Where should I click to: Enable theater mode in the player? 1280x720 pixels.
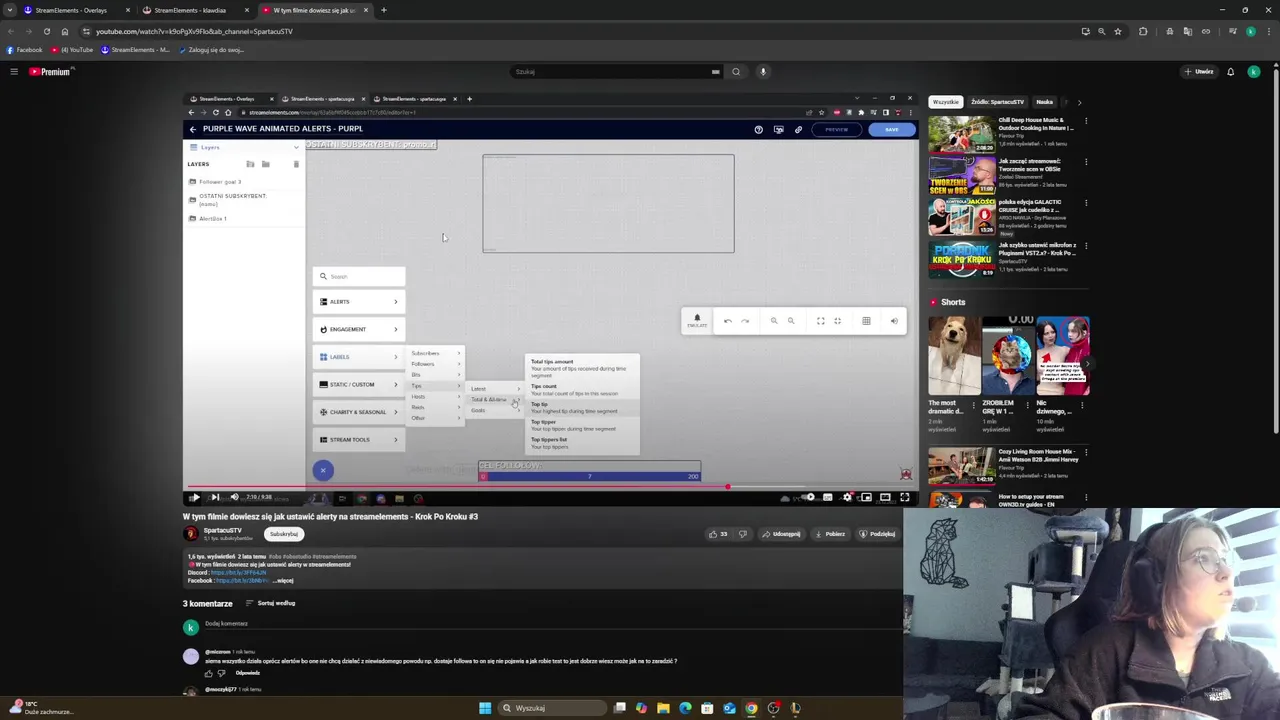coord(885,497)
